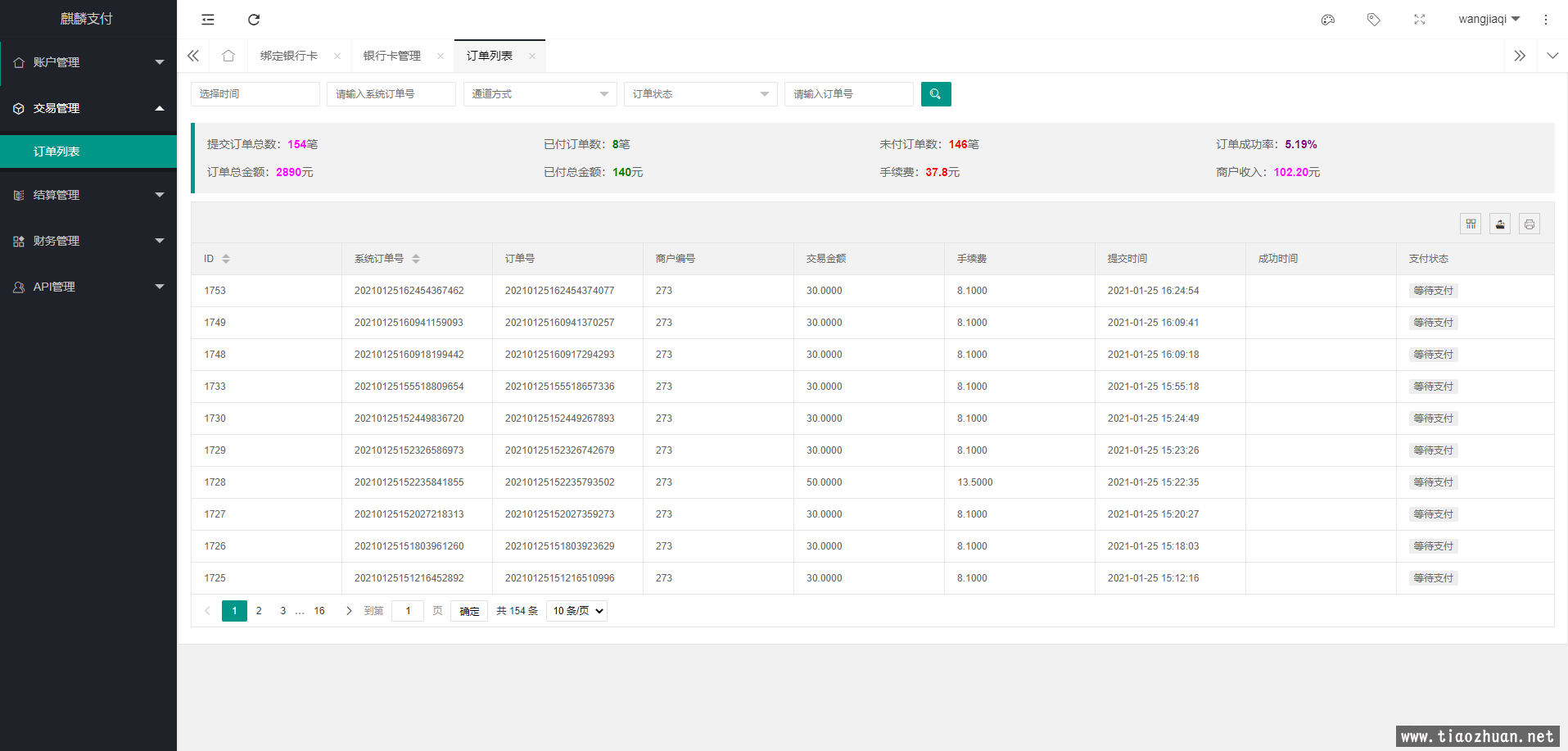
Task: Close the 银行卡管理 tab
Action: [441, 56]
